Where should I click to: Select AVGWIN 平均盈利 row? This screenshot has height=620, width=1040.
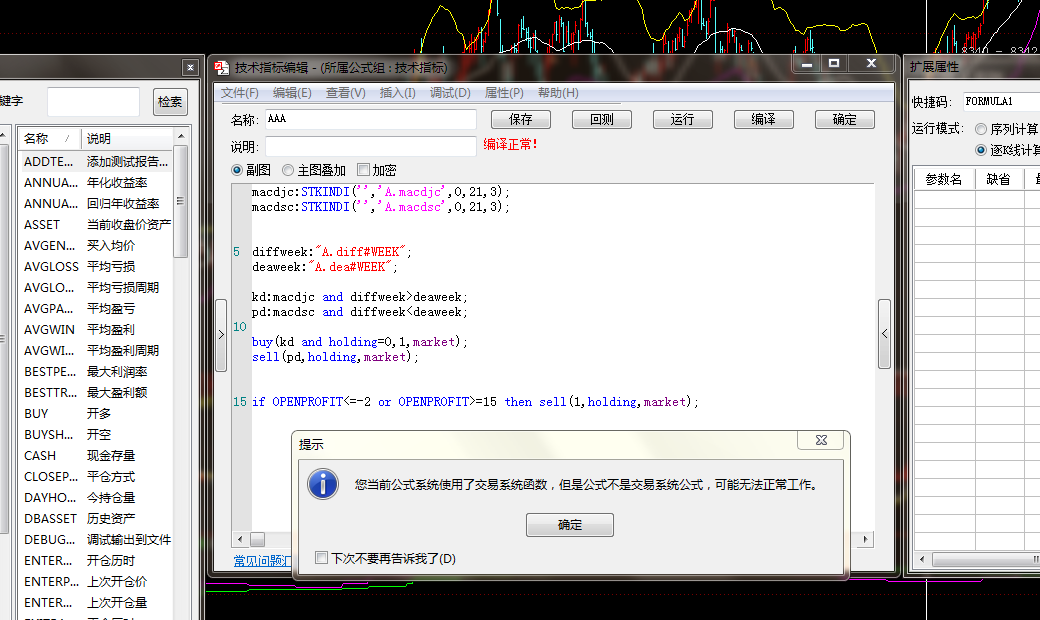click(x=96, y=330)
